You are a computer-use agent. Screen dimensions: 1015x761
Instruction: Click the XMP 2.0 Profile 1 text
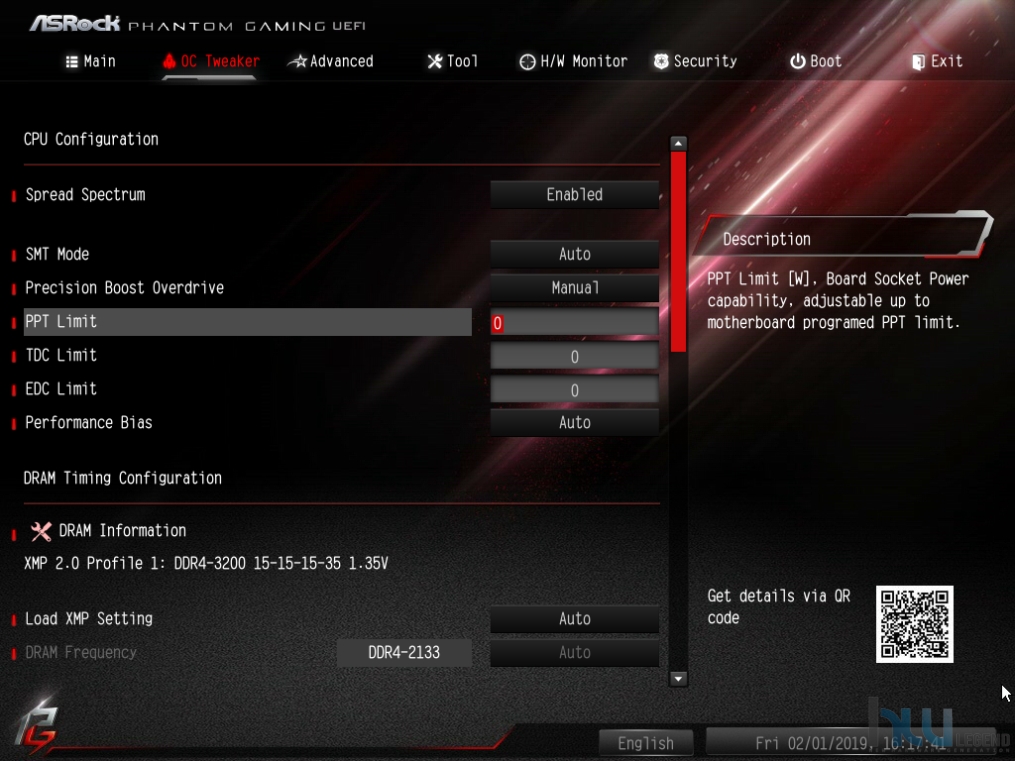coord(206,564)
